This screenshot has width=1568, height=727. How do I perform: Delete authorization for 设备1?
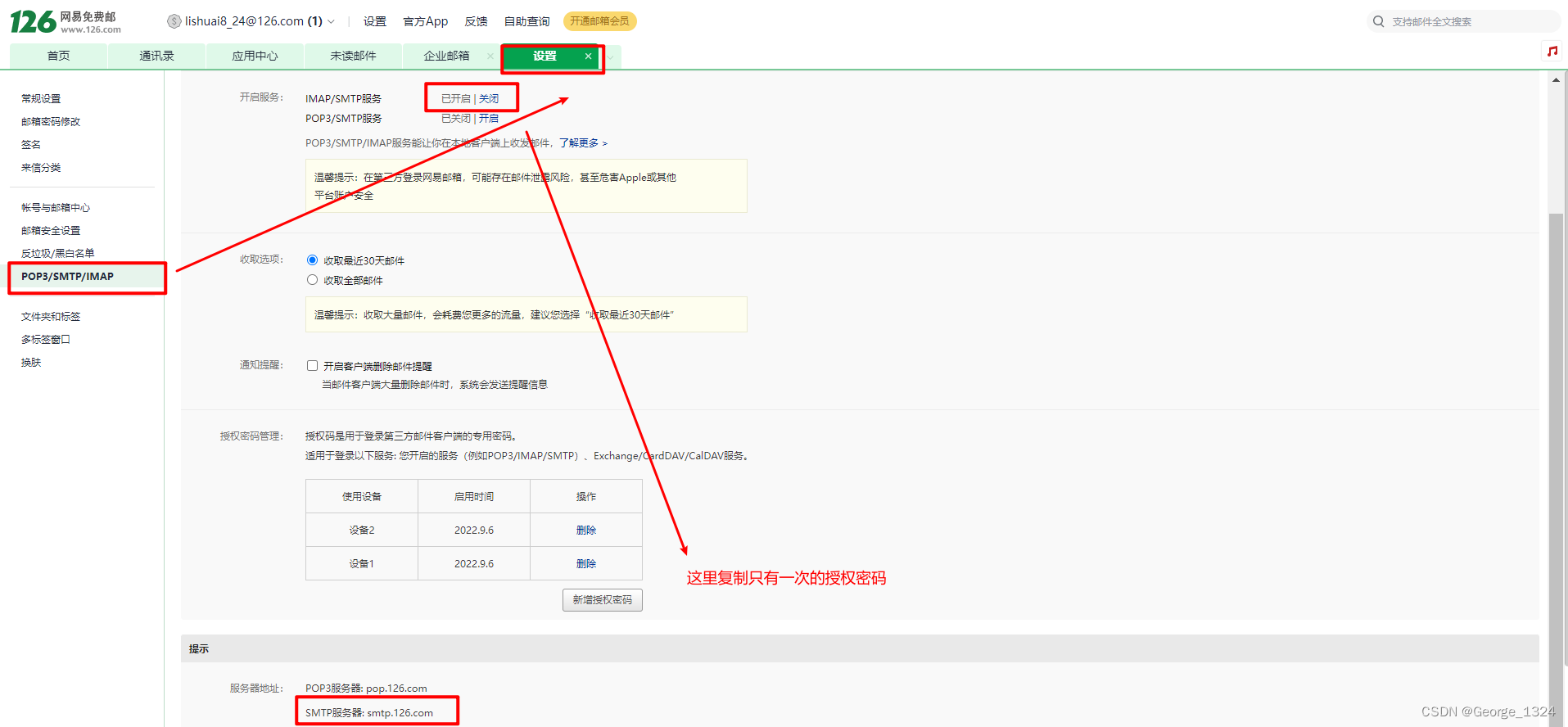[x=586, y=563]
